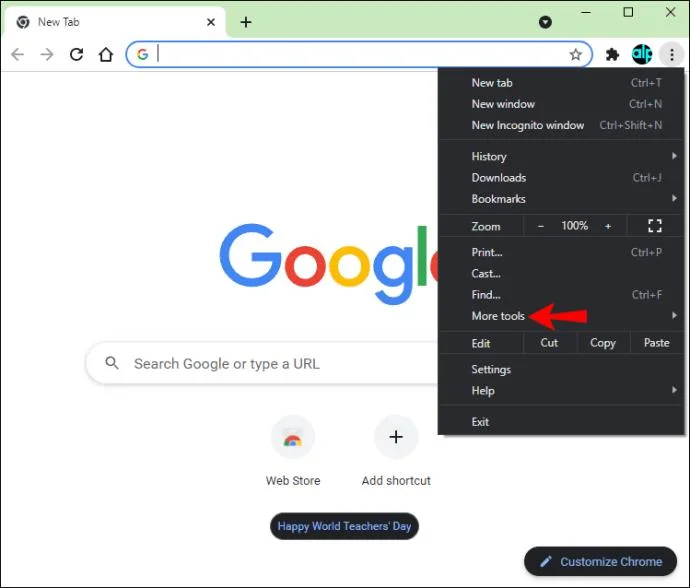Click the pencil icon on Customize Chrome

[546, 562]
